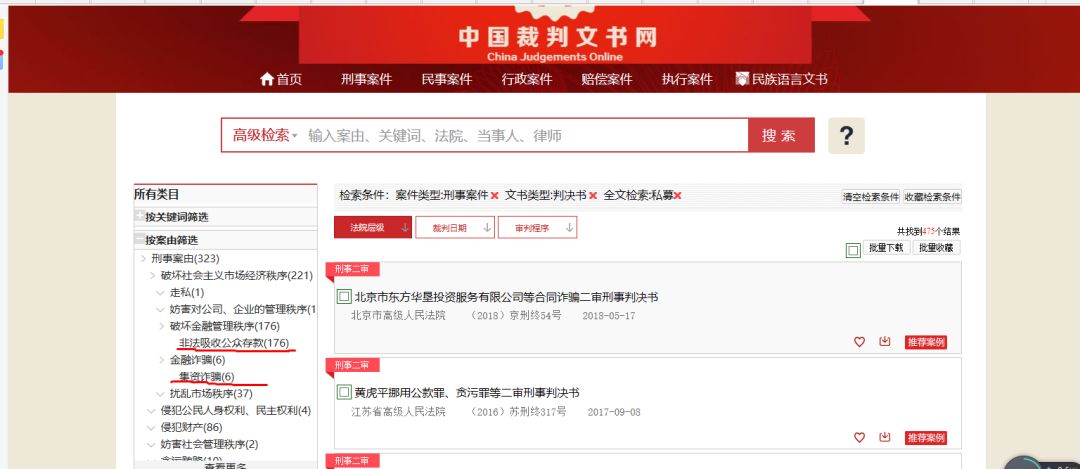Tick the checkbox for 北京市东方华星 case

[x=344, y=298]
